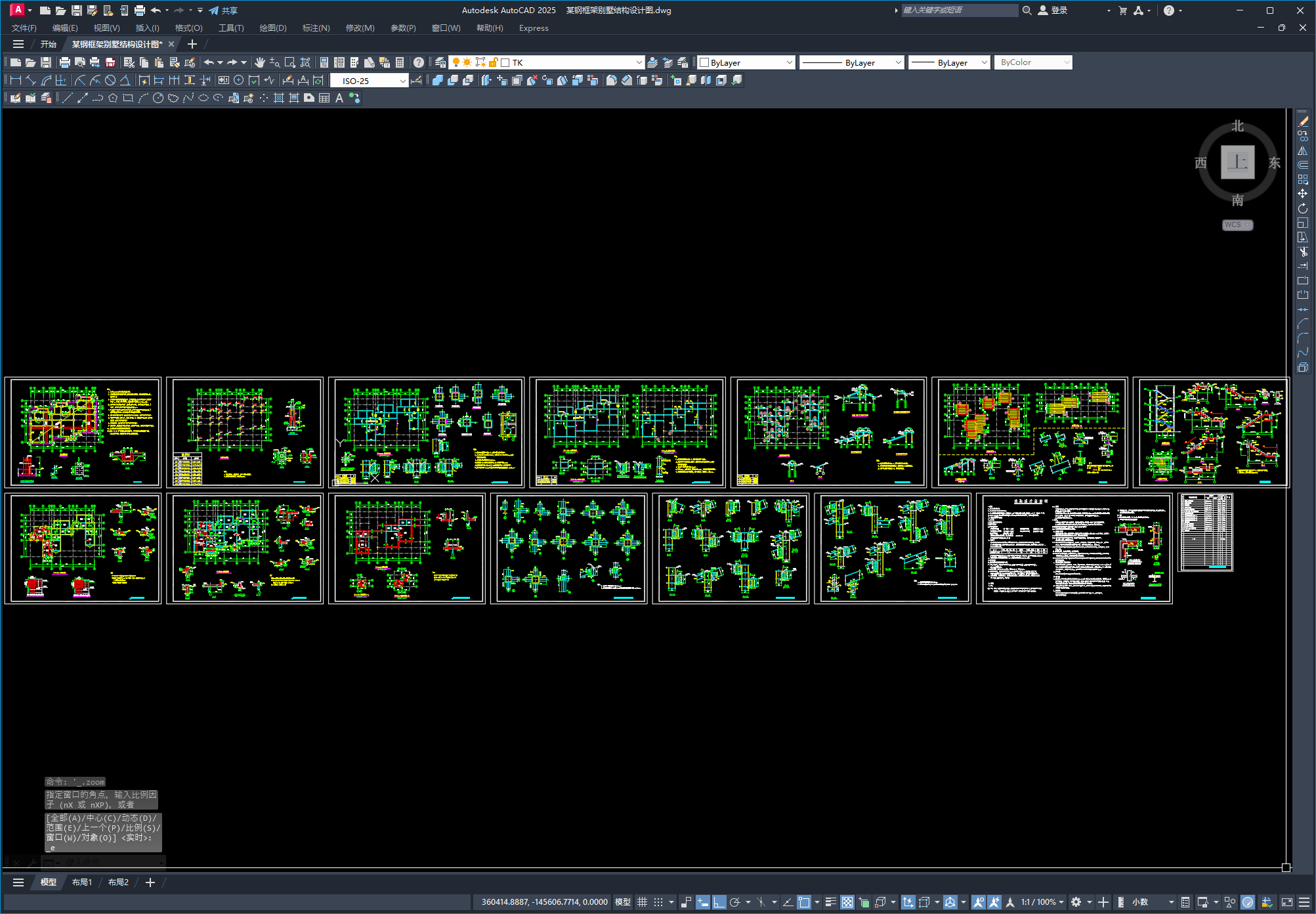Click the Line drawing tool
1316x914 pixels.
pyautogui.click(x=67, y=98)
